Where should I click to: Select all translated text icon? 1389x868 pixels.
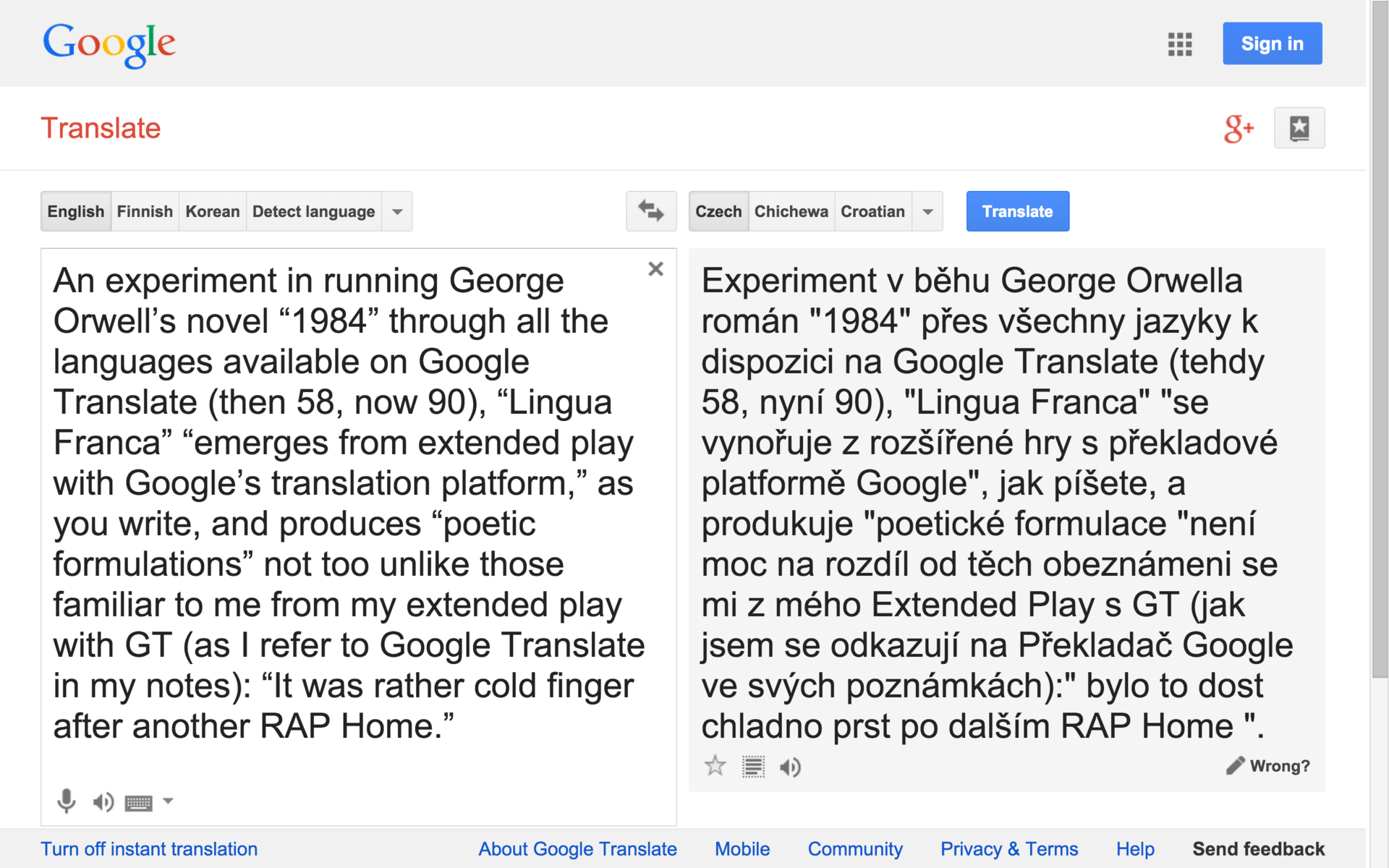point(753,767)
